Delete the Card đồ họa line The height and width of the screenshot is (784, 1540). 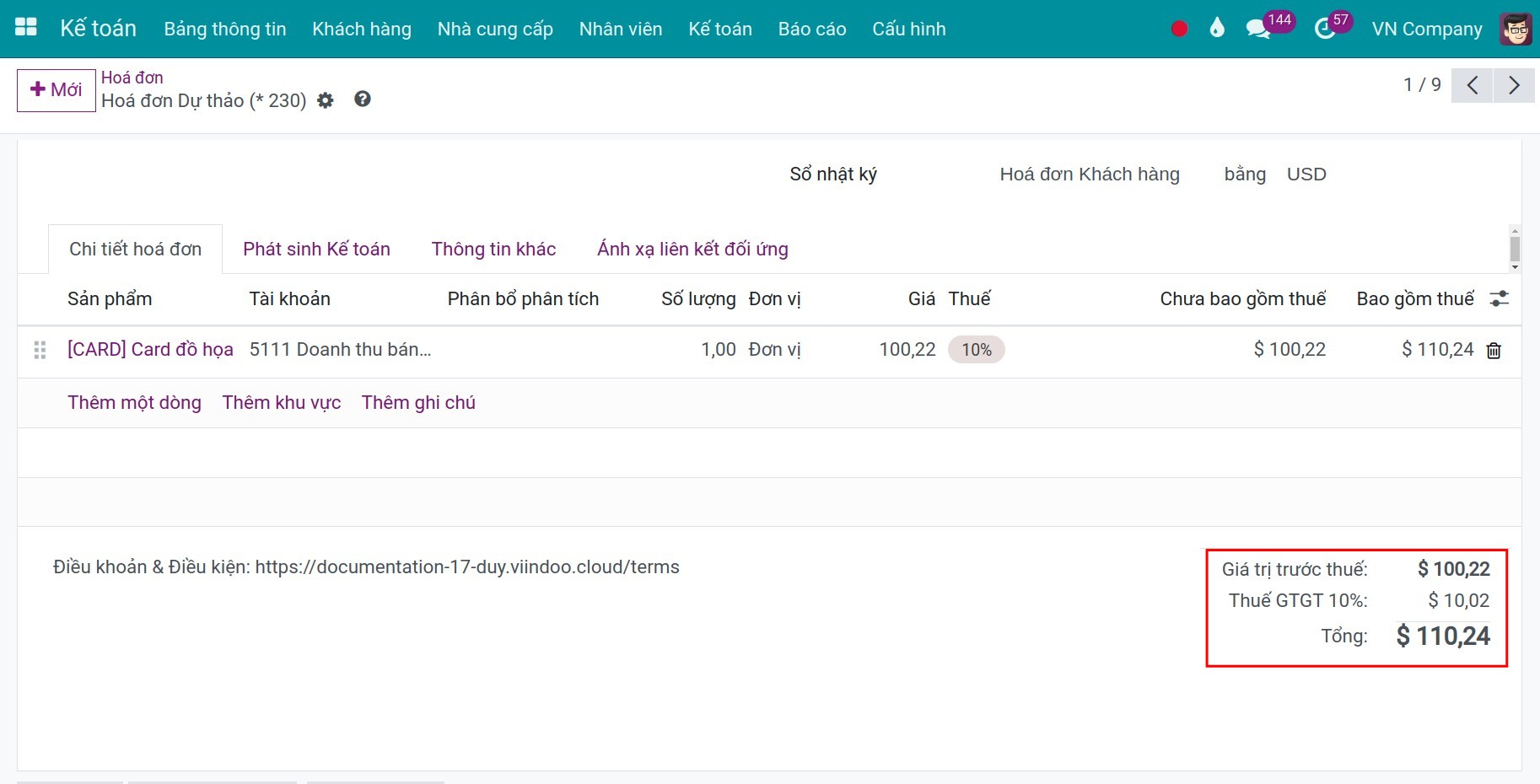[x=1494, y=351]
